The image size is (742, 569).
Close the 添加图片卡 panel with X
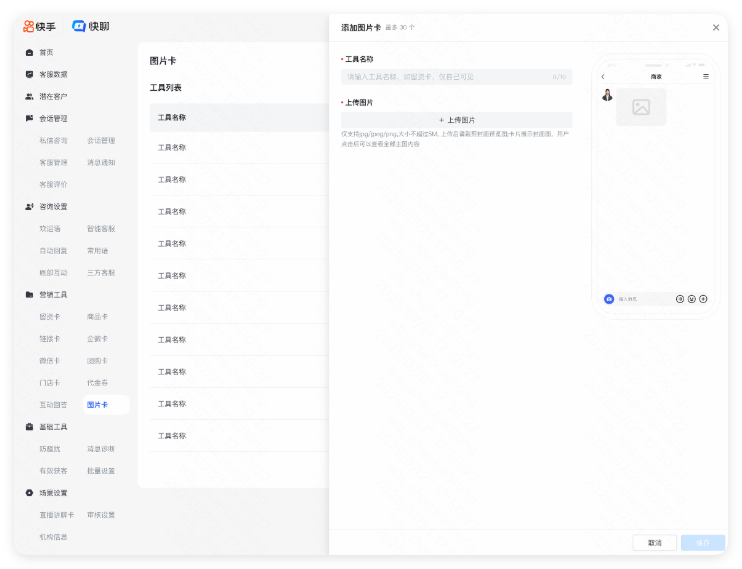pyautogui.click(x=716, y=28)
